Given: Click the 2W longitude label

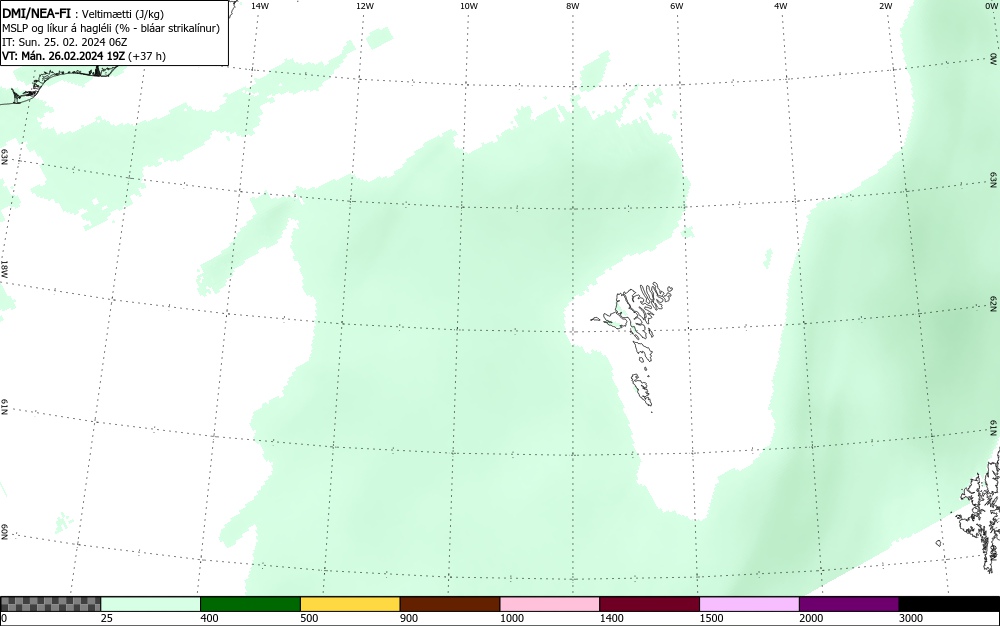Looking at the screenshot, I should (x=885, y=6).
